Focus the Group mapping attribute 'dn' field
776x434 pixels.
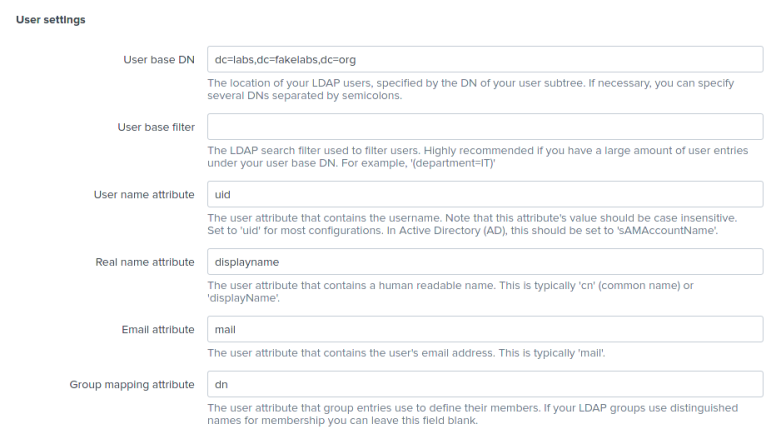click(x=484, y=384)
